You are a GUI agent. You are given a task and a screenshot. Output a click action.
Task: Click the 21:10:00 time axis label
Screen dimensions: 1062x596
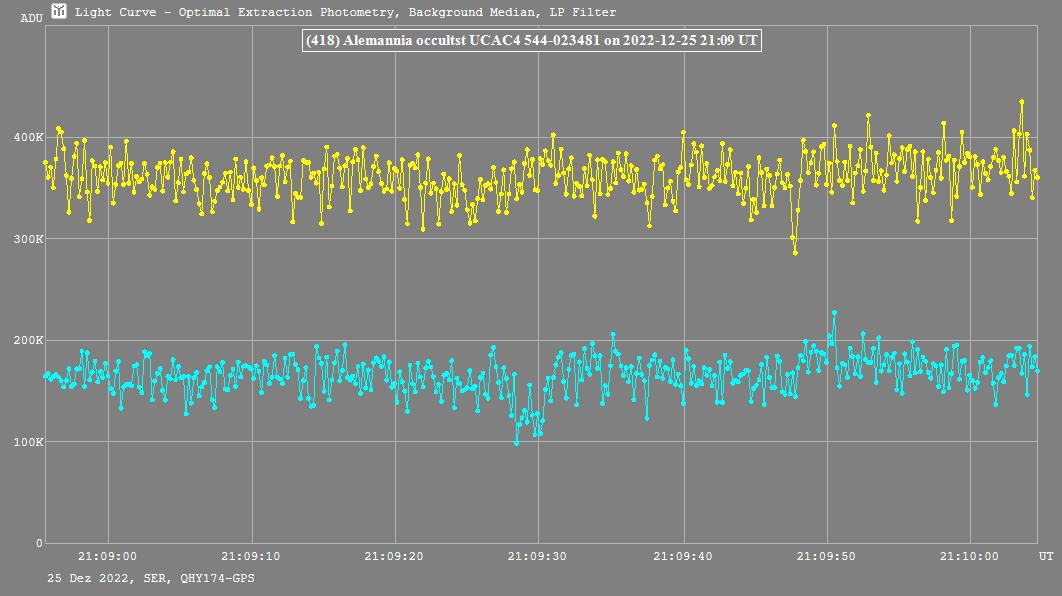[970, 556]
